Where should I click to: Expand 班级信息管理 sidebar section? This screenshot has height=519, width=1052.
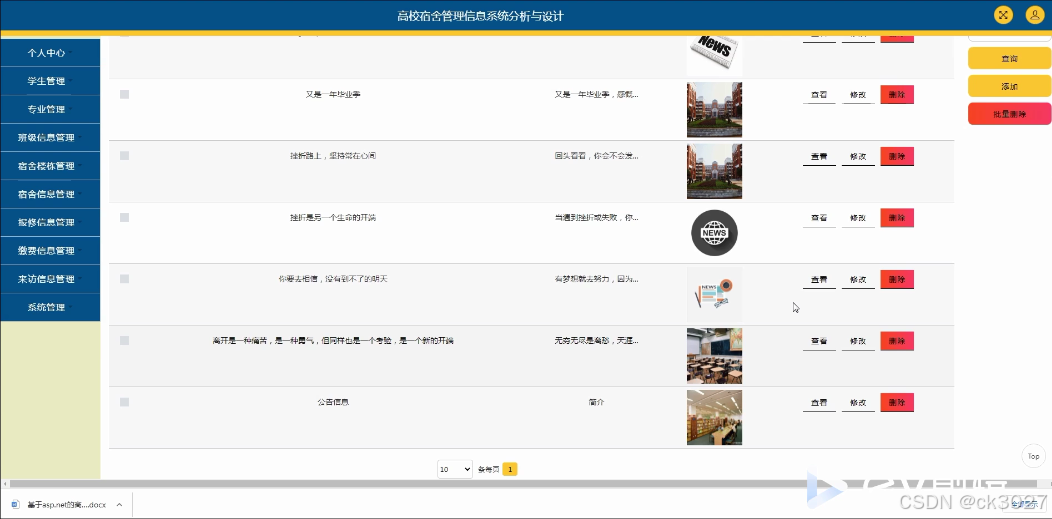coord(50,137)
